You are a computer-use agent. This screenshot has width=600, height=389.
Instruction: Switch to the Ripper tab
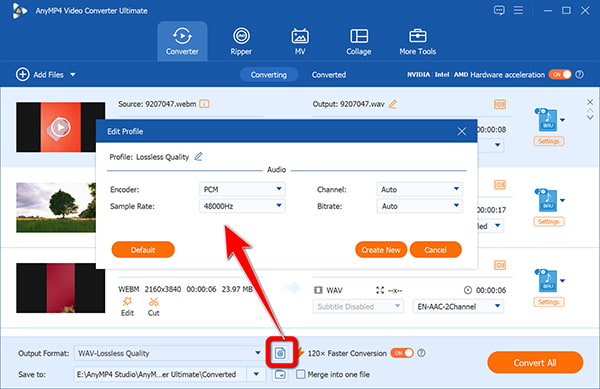[x=241, y=41]
